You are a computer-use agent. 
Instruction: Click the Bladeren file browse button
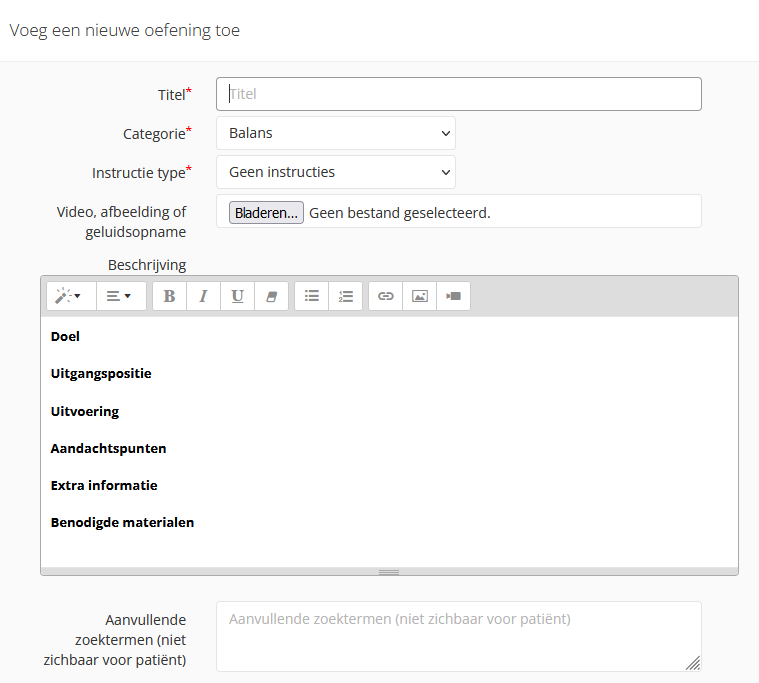point(266,212)
